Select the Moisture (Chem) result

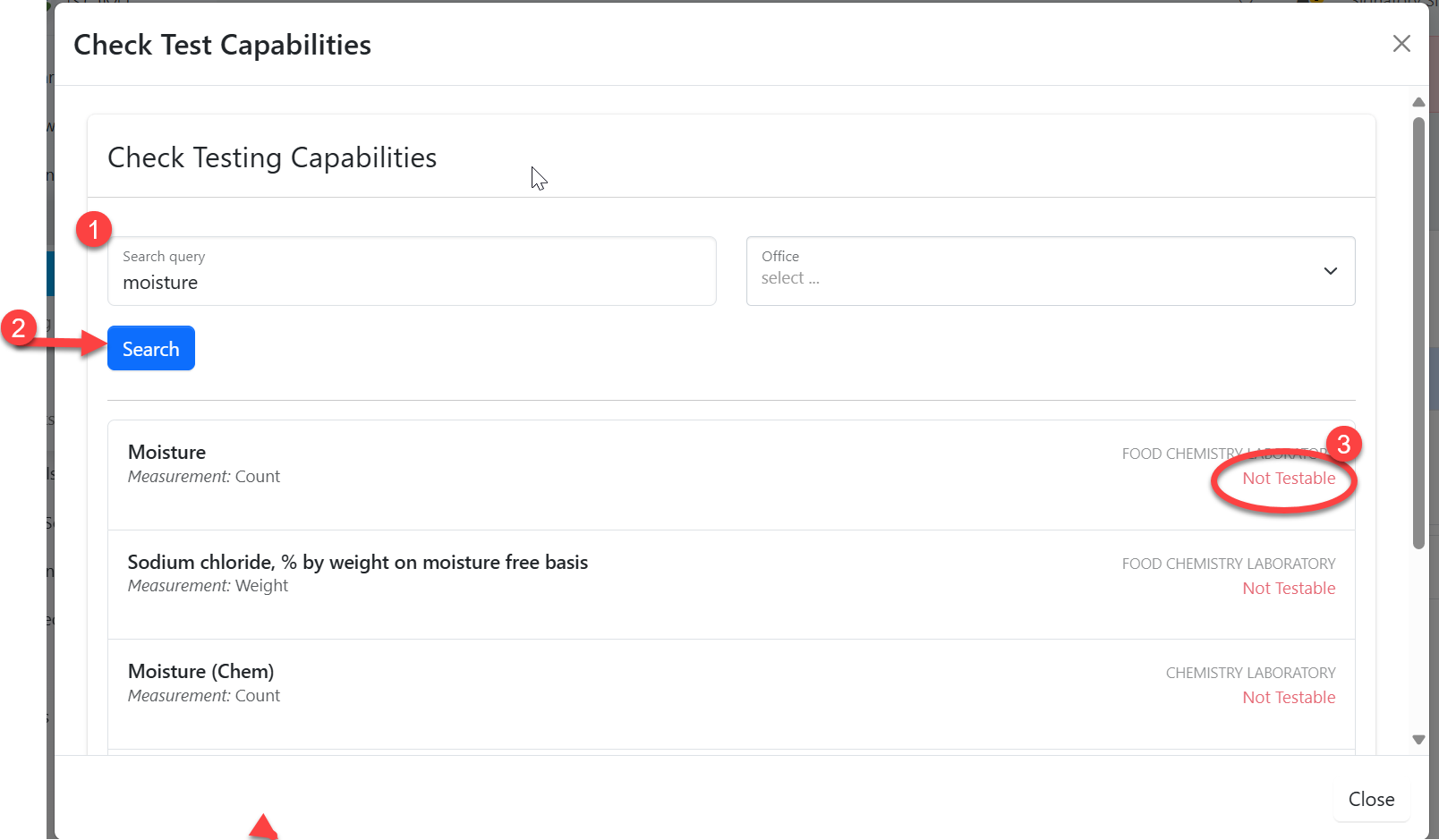pyautogui.click(x=201, y=672)
